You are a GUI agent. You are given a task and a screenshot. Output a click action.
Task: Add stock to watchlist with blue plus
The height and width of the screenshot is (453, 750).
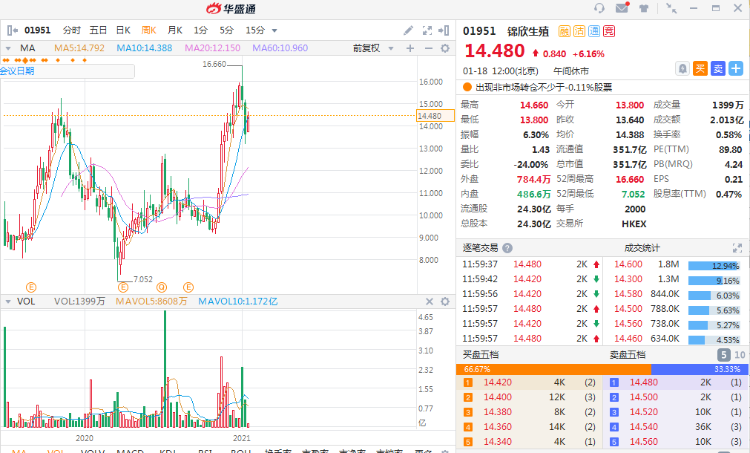(736, 69)
